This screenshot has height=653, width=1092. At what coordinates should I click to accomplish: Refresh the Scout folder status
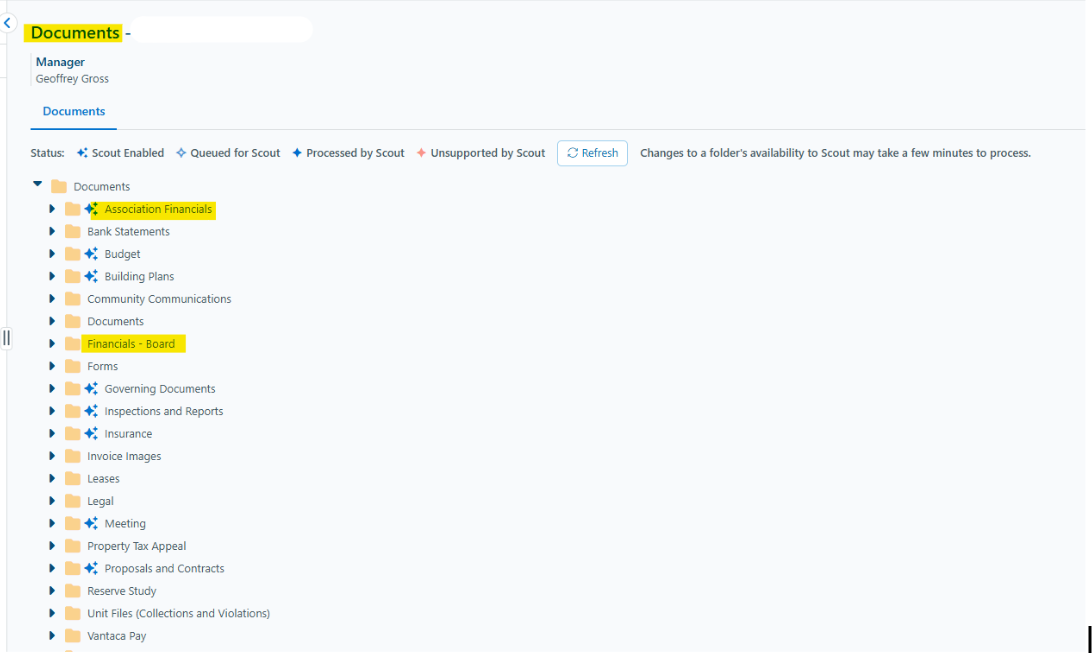click(x=592, y=153)
